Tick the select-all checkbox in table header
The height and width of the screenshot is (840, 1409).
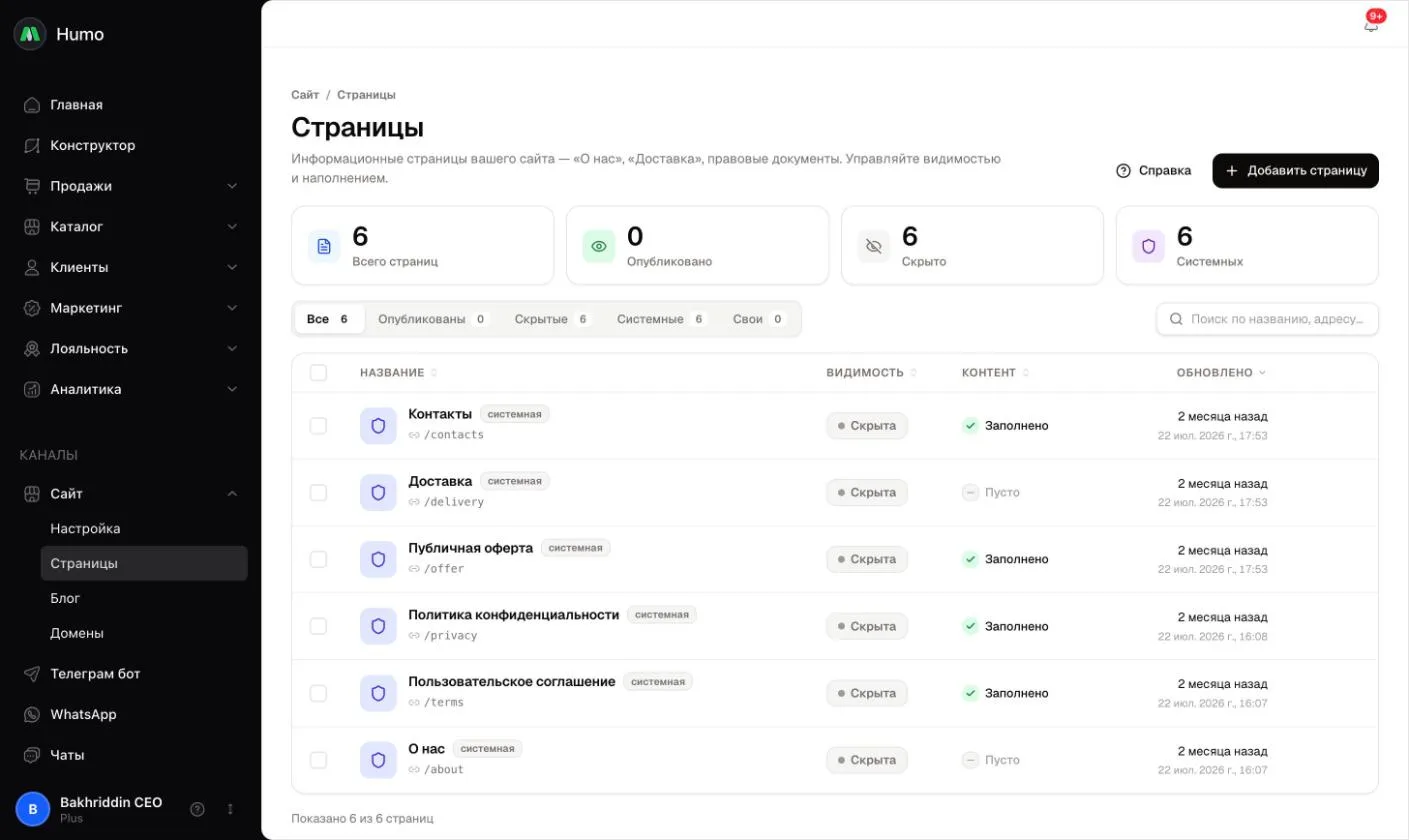(x=318, y=373)
